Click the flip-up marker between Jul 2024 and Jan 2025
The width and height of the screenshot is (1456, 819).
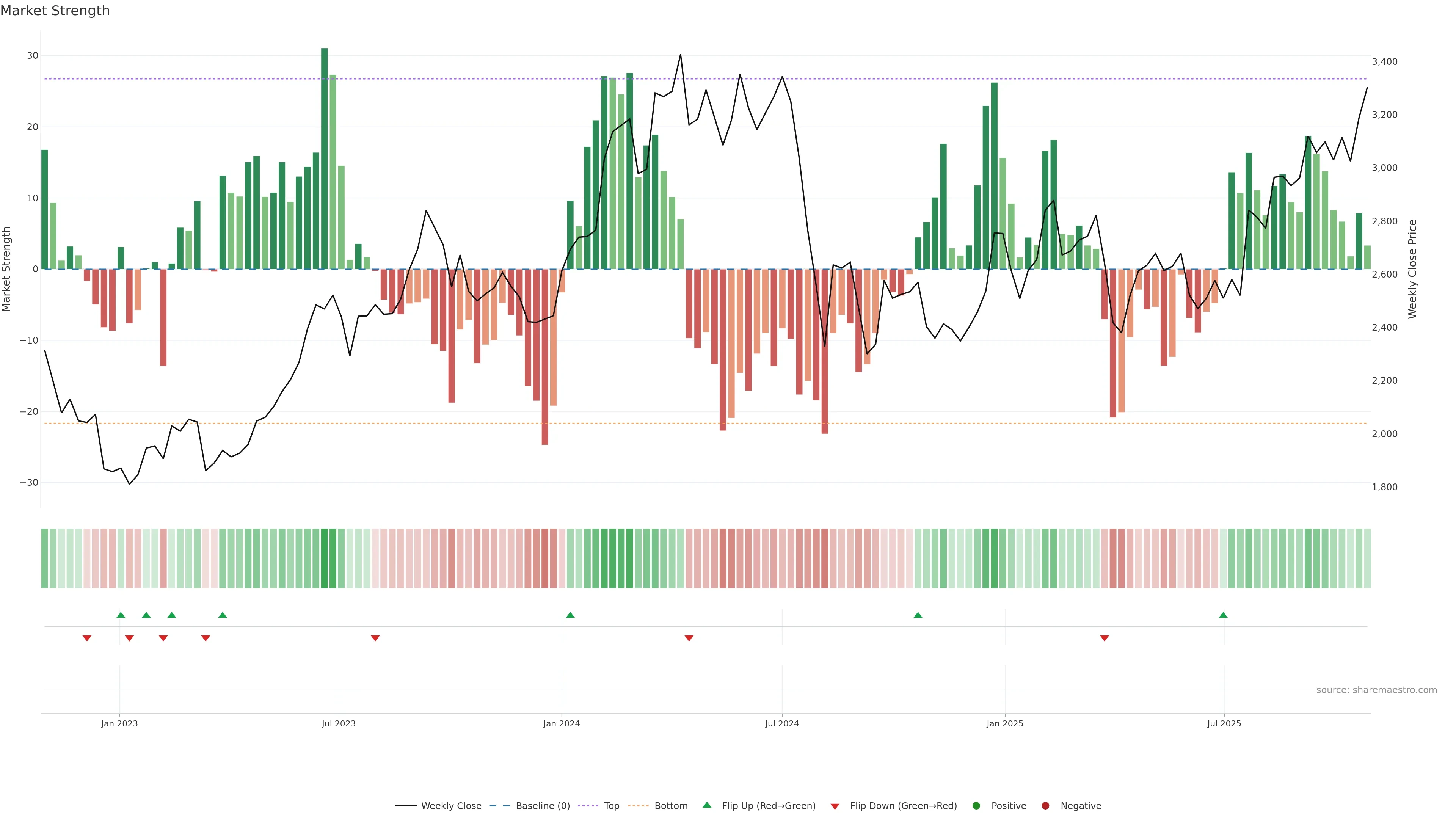918,615
